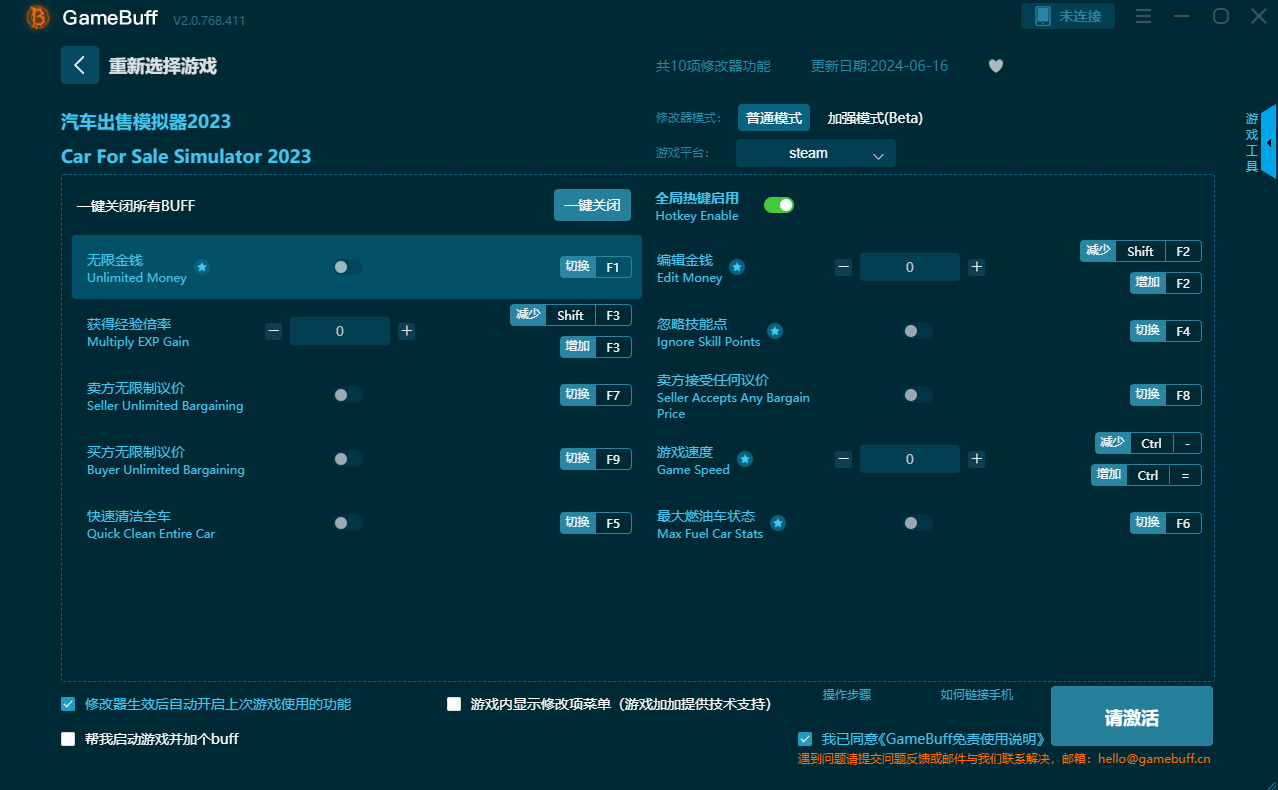Click Shift F3 decrease hotkey for EXP Gain
1278x790 pixels.
[x=571, y=315]
